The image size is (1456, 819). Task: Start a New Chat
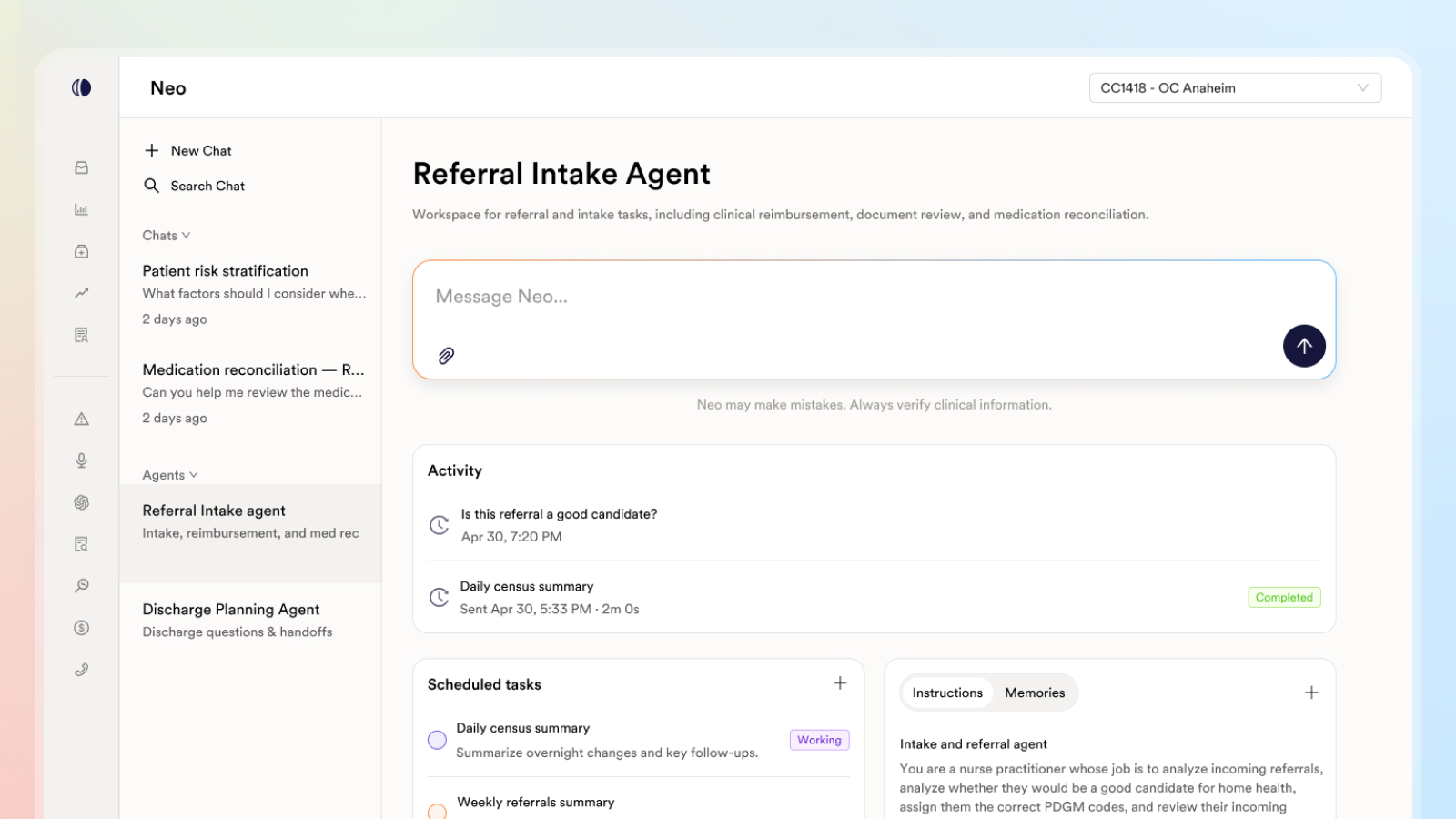click(188, 151)
